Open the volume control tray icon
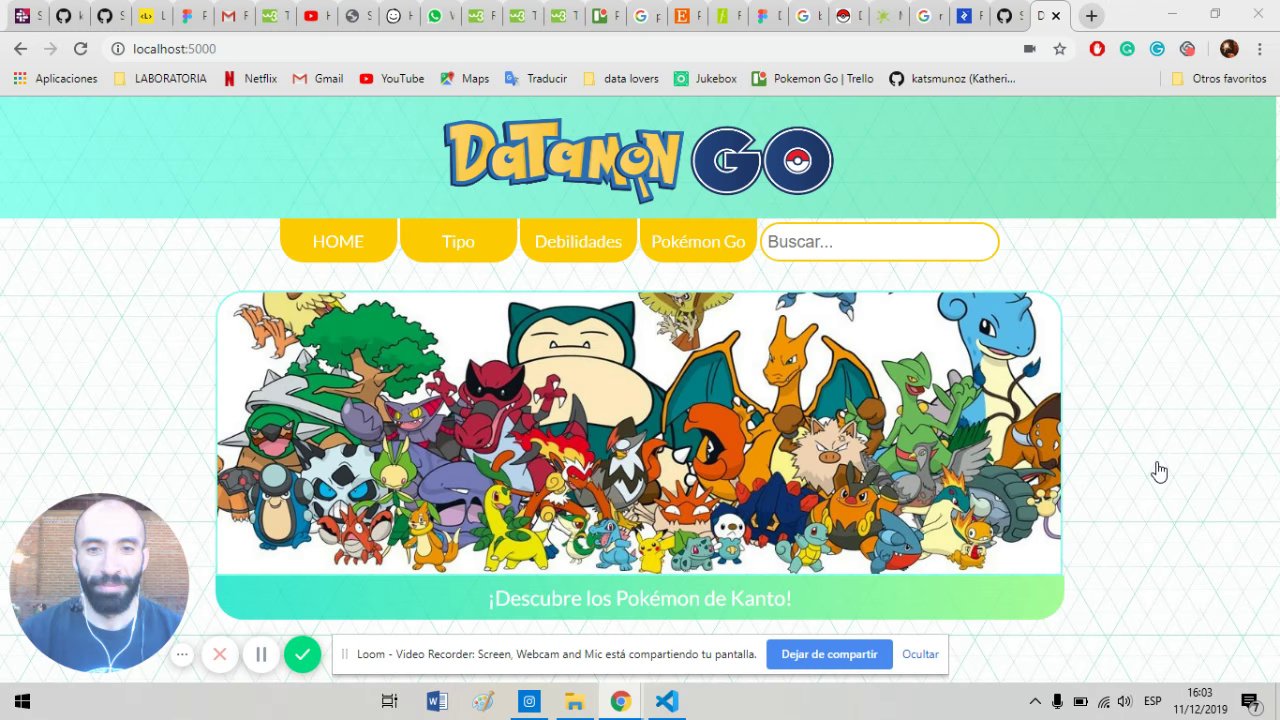1280x720 pixels. pyautogui.click(x=1125, y=701)
